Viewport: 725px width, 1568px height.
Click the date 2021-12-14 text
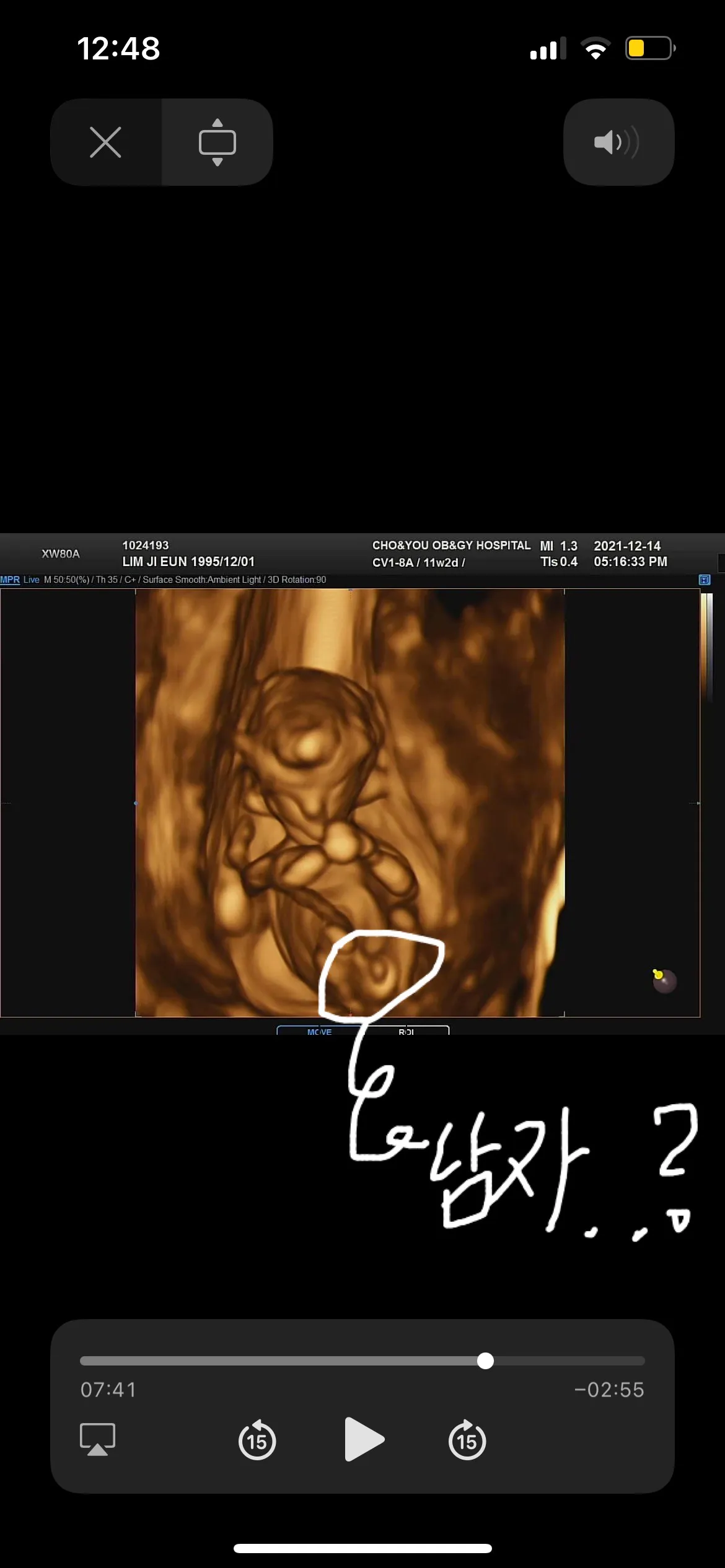pos(627,546)
